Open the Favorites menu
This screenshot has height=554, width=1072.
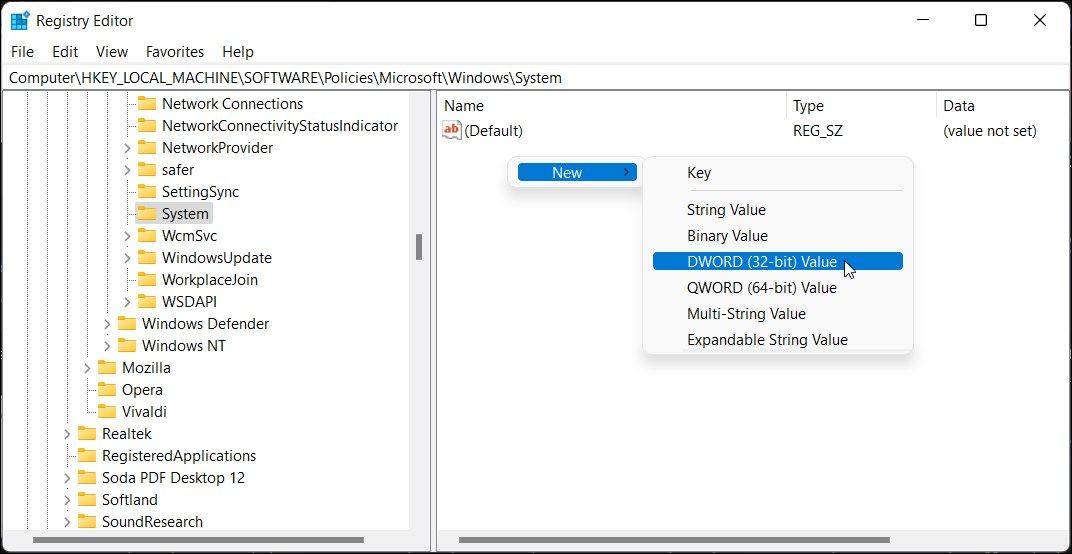point(174,52)
